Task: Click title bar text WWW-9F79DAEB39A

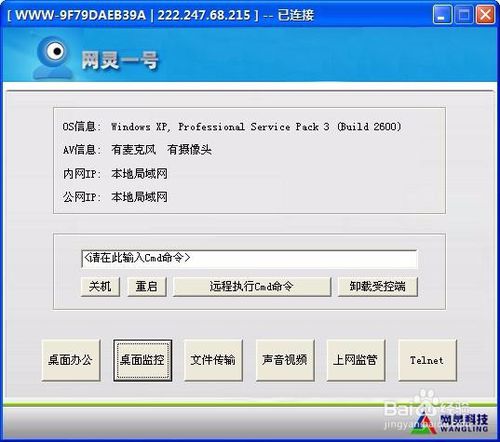Action: tap(81, 15)
